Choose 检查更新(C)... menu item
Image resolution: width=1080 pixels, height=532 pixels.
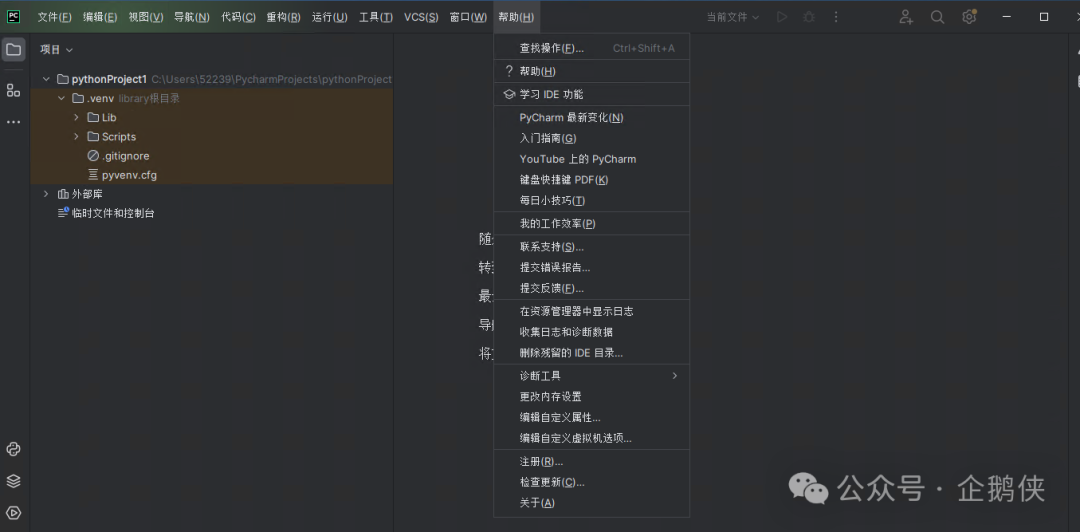592,482
